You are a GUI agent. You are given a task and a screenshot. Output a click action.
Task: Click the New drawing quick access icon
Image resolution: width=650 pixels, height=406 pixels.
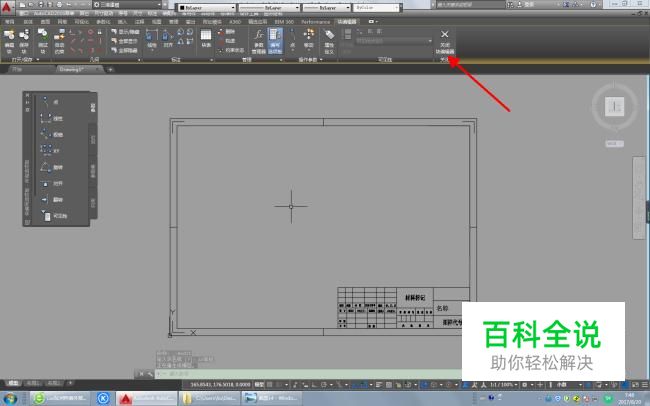tap(22, 5)
